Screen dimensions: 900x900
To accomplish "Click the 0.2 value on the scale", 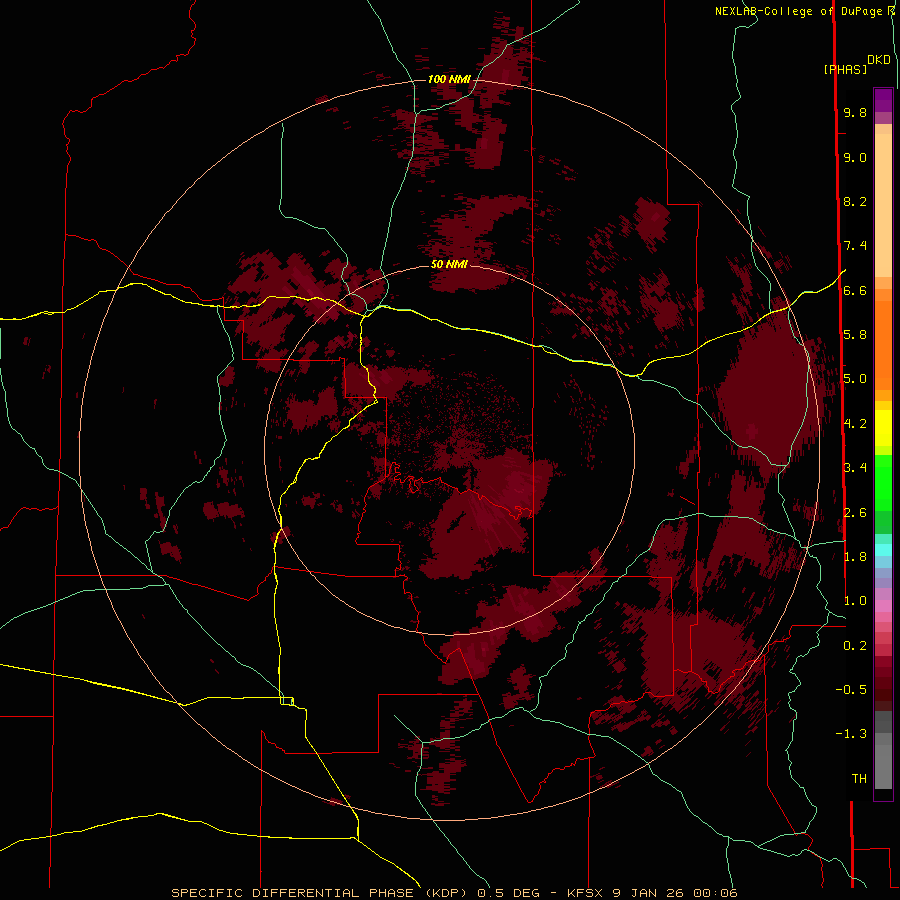I will [855, 646].
